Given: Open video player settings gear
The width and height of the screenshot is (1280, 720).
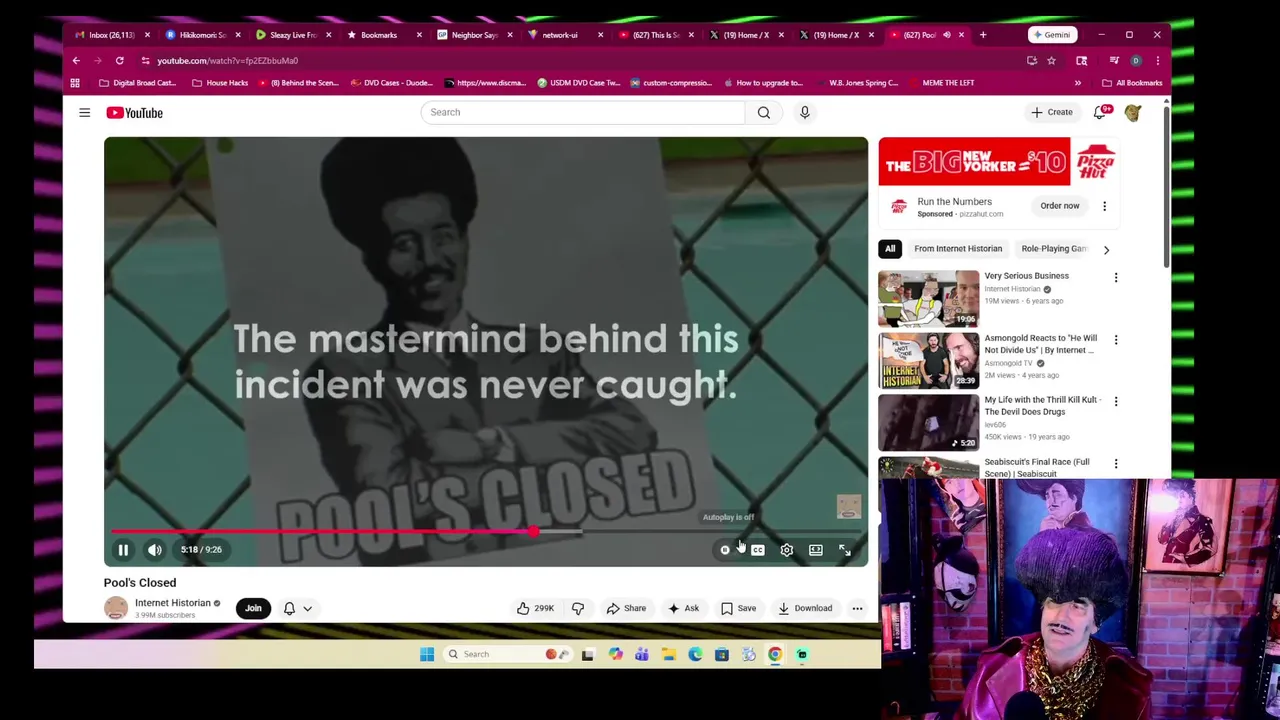Looking at the screenshot, I should click(x=787, y=550).
